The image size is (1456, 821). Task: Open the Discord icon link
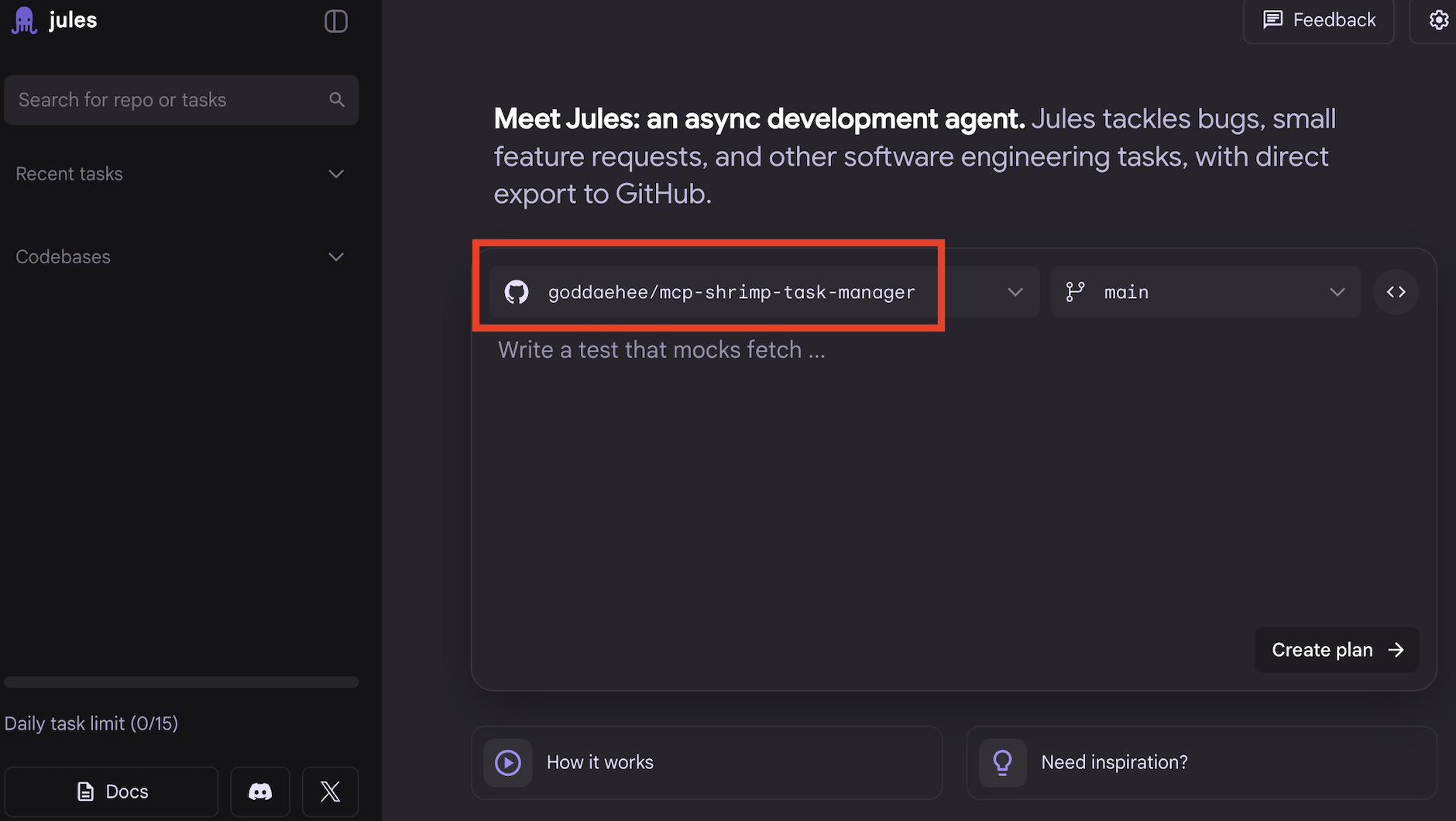[260, 792]
